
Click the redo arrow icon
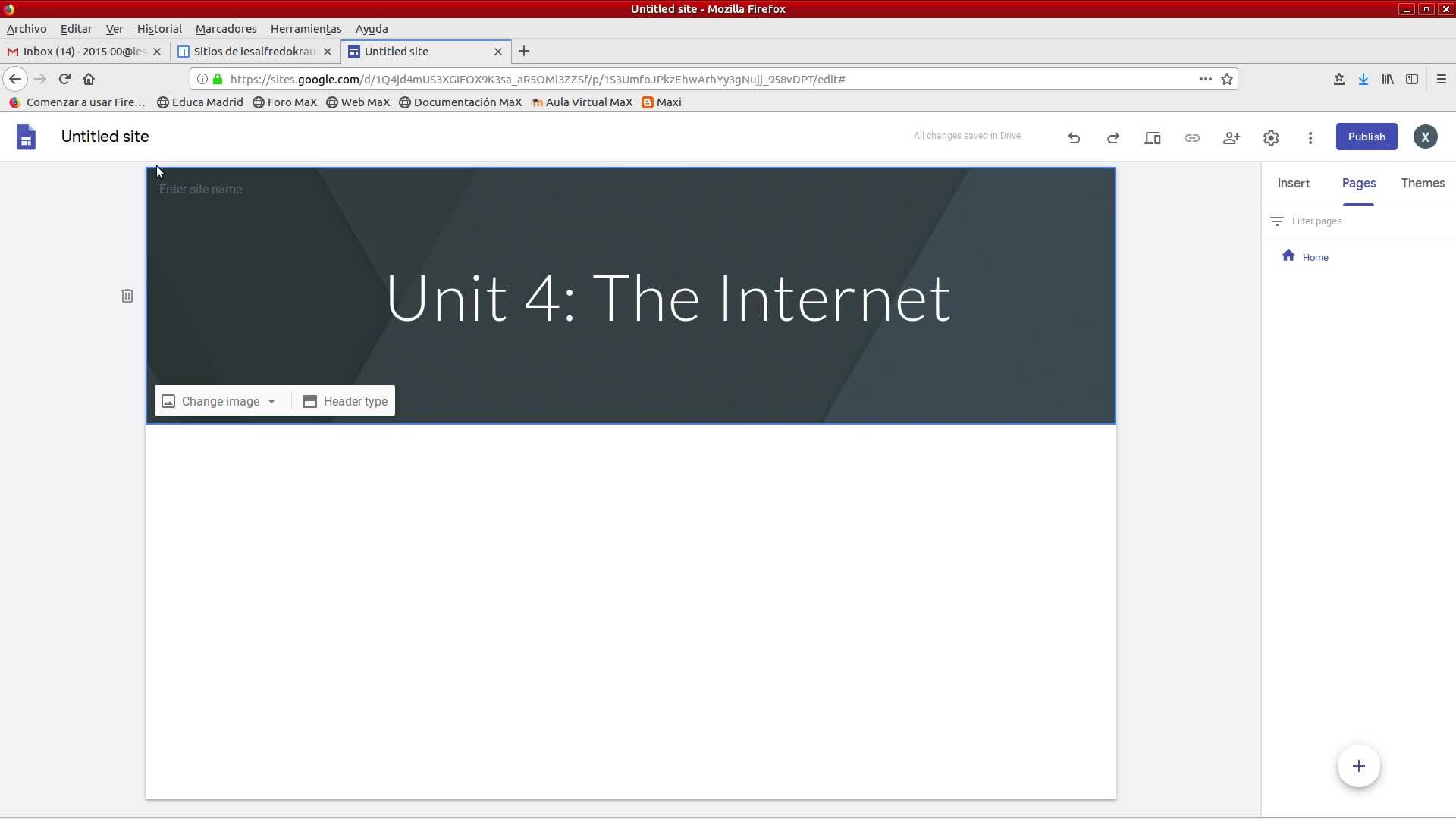coord(1112,137)
